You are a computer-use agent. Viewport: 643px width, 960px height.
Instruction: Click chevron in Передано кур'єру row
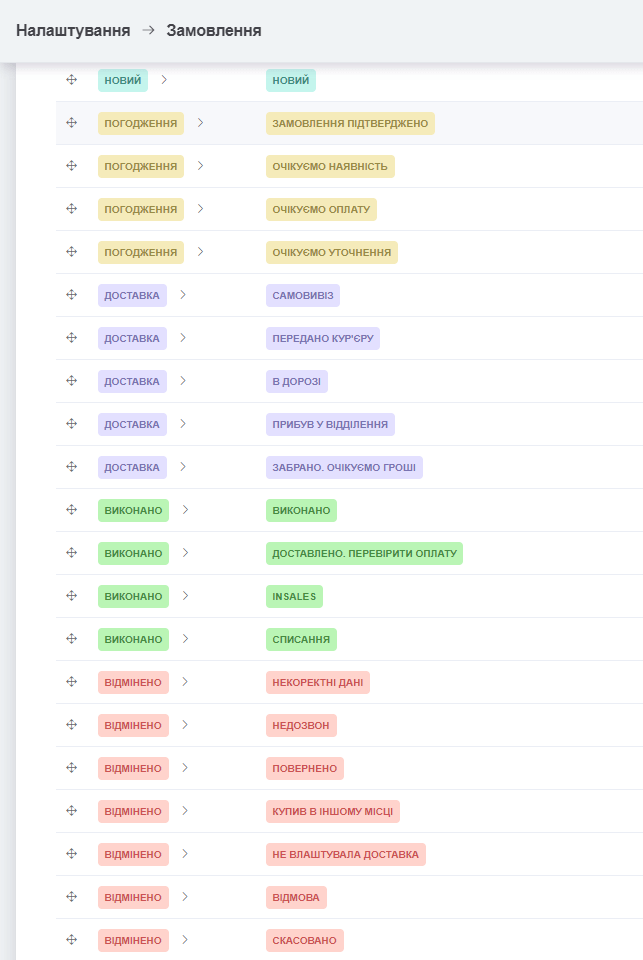click(183, 338)
